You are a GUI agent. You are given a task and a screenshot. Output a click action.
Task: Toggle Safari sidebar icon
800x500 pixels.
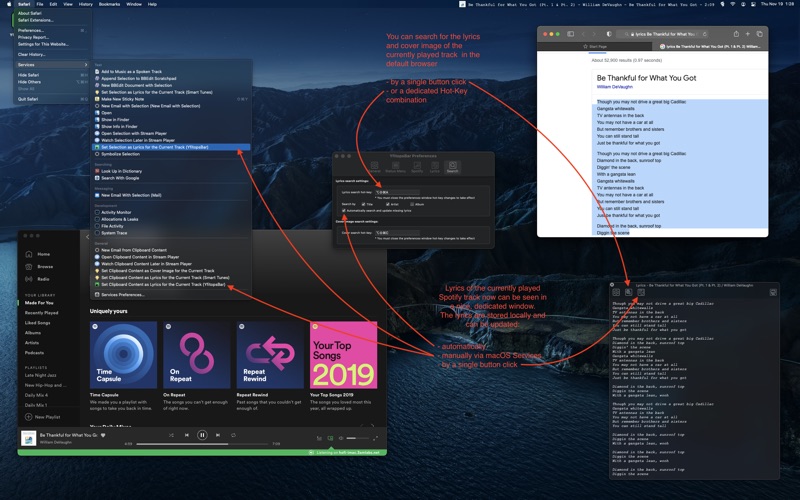point(570,34)
